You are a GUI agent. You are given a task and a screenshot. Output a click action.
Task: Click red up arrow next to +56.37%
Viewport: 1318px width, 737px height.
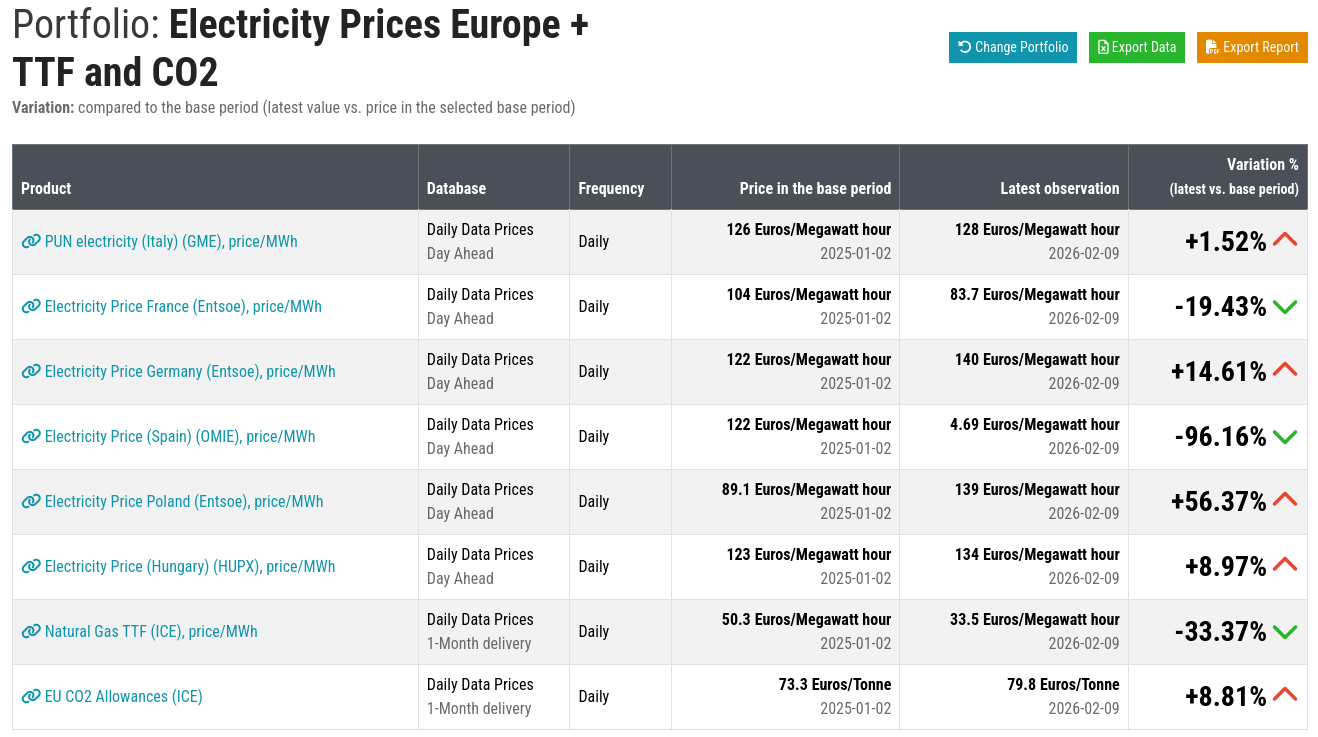point(1285,501)
